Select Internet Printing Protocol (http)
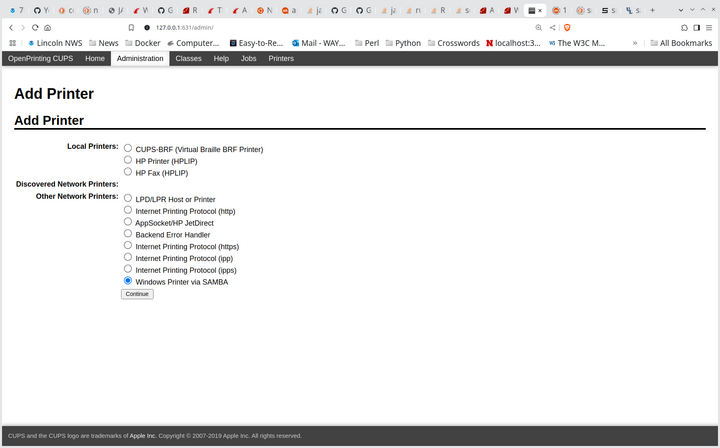 click(128, 210)
